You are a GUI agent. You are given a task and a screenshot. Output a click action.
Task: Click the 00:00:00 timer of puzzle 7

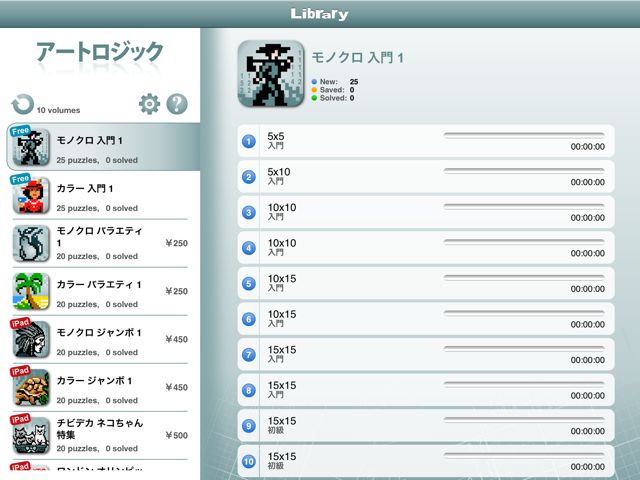(x=588, y=360)
